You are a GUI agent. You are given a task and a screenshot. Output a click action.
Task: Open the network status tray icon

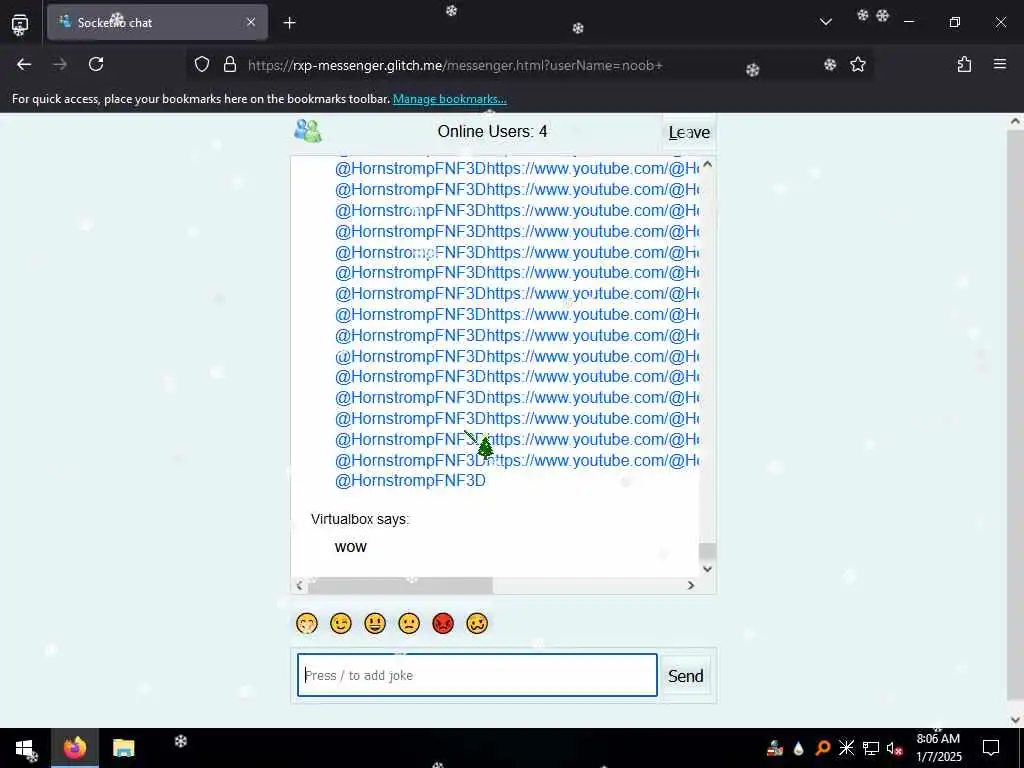871,748
